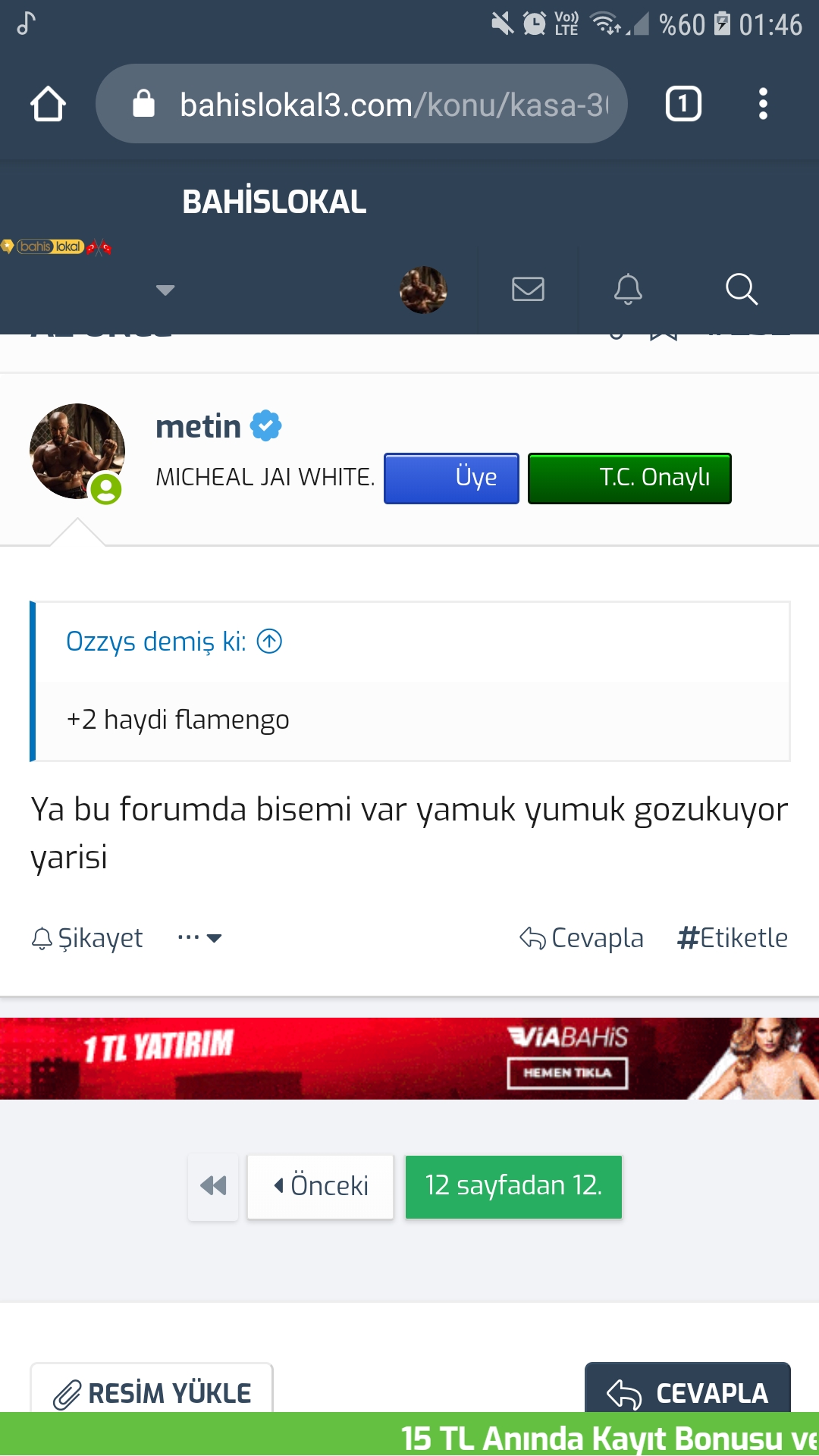Click Cevapla under metin's post
The width and height of the screenshot is (819, 1456).
tap(582, 938)
